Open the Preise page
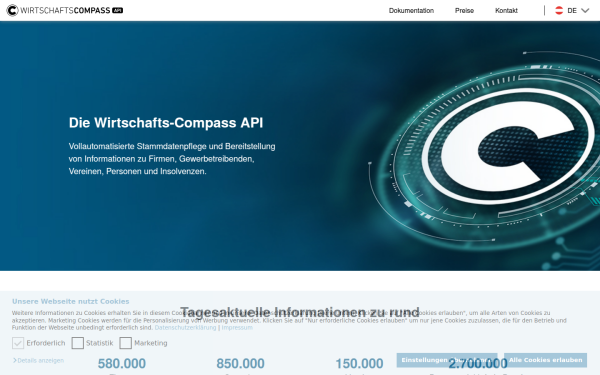This screenshot has height=375, width=600. click(464, 11)
